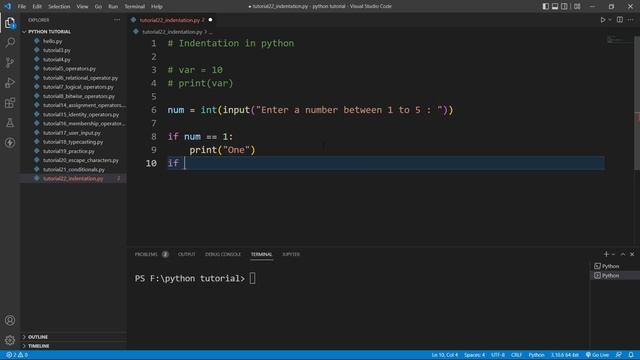This screenshot has width=640, height=360.
Task: Open Source Control view icon
Action: pyautogui.click(x=10, y=62)
